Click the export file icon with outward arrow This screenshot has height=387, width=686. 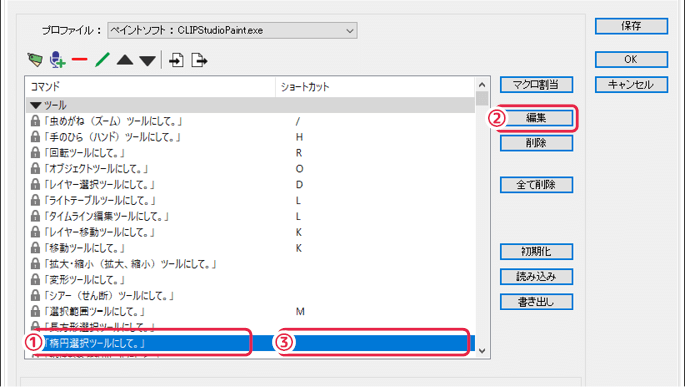click(x=199, y=60)
